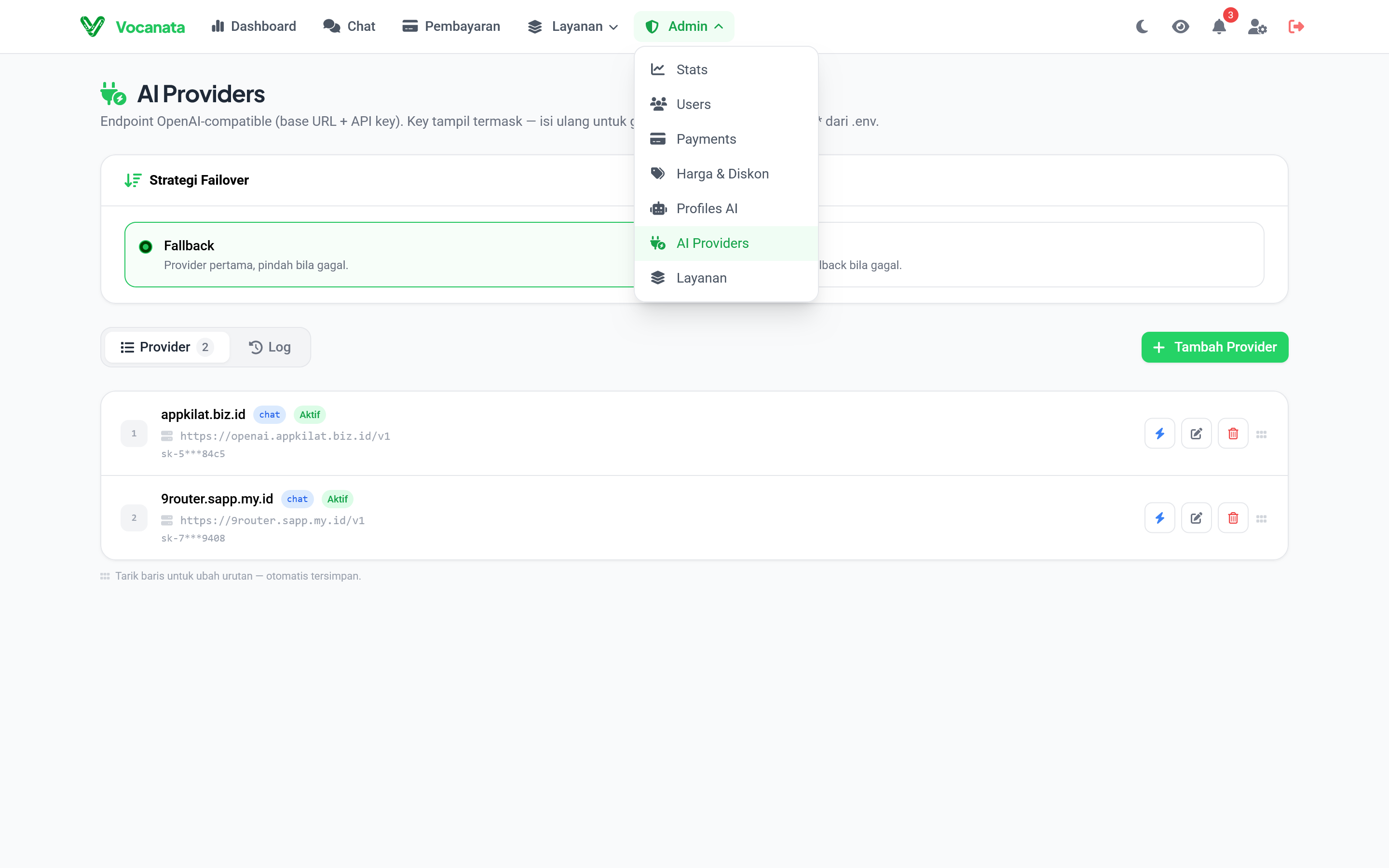
Task: Click the Vocanata logo icon
Action: pos(93,27)
